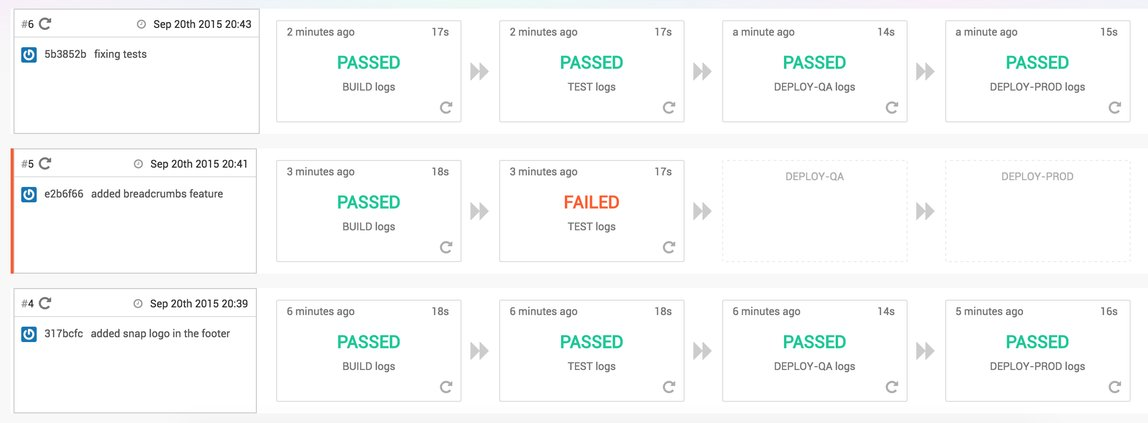Re-trigger pipeline run #6
Viewport: 1148px width, 423px height.
click(x=45, y=23)
